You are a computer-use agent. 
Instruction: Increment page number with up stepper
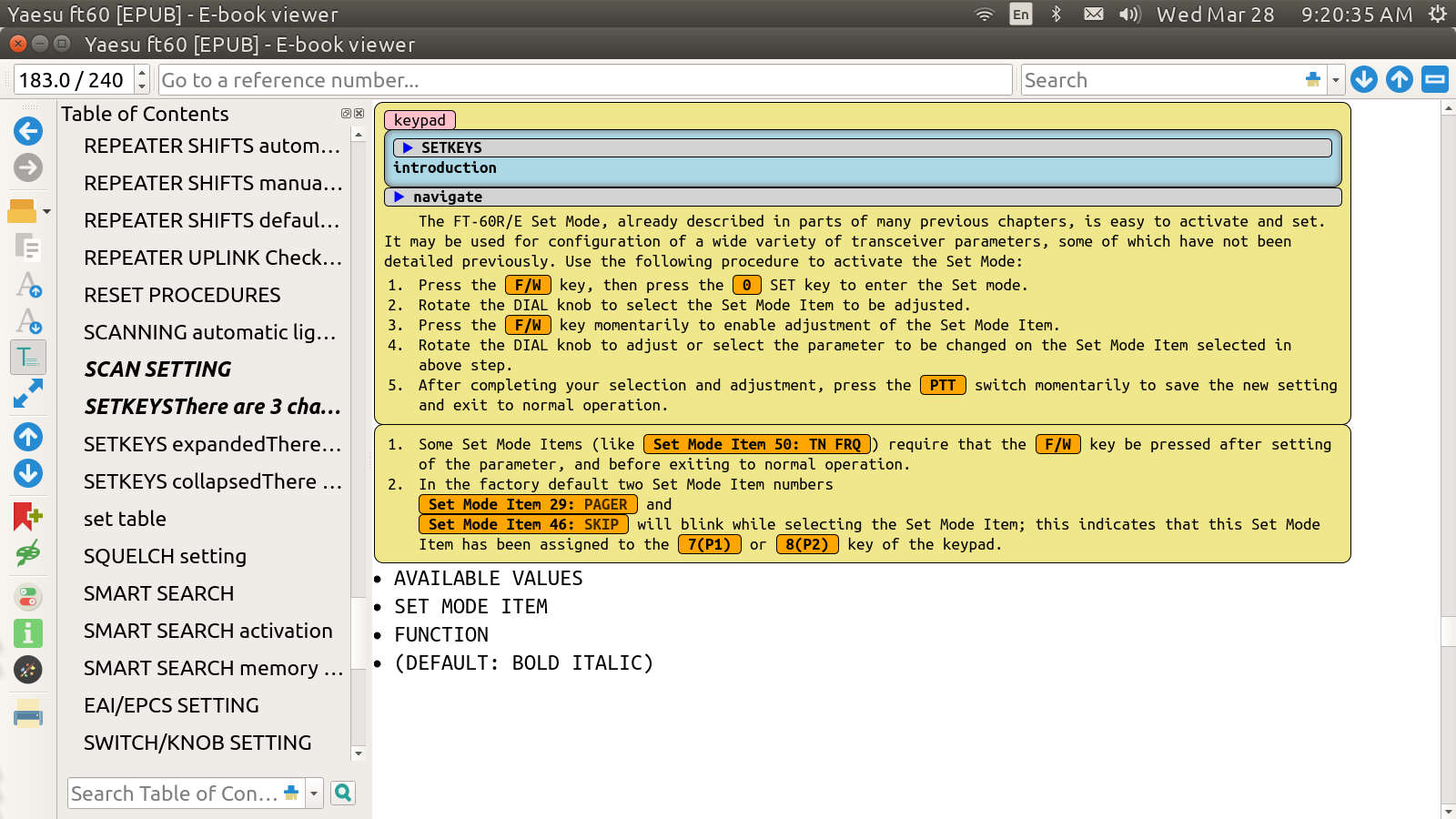point(142,73)
